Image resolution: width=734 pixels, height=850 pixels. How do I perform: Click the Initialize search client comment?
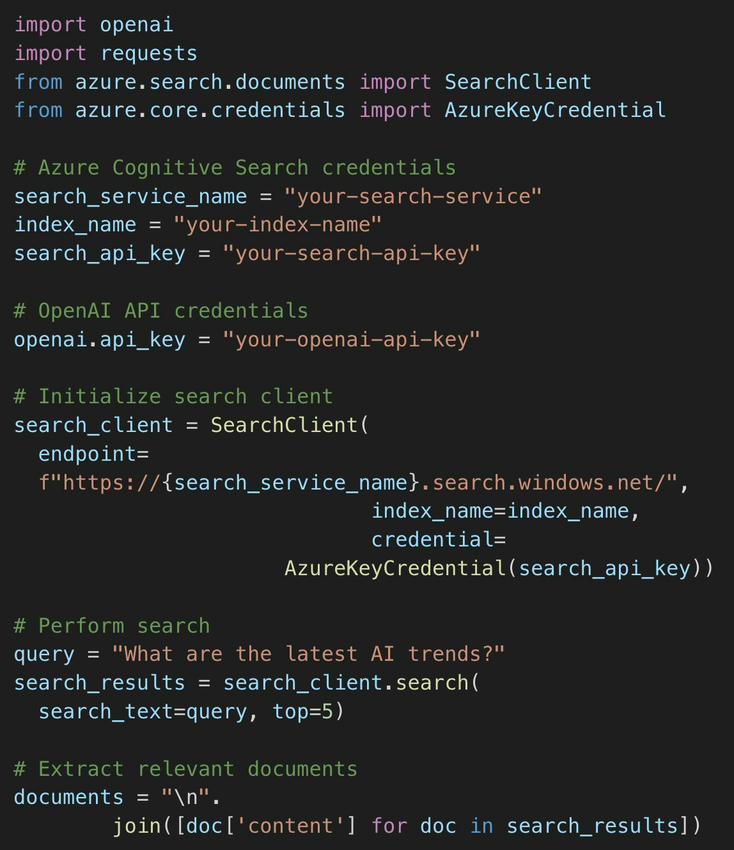click(173, 396)
